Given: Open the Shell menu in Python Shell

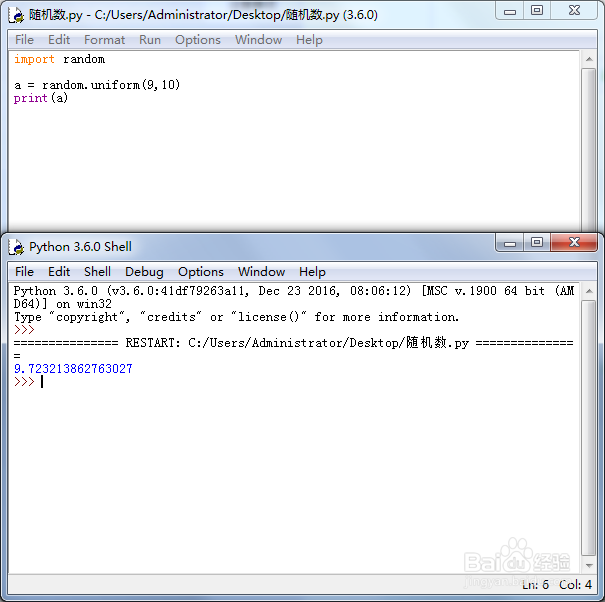Looking at the screenshot, I should 97,272.
